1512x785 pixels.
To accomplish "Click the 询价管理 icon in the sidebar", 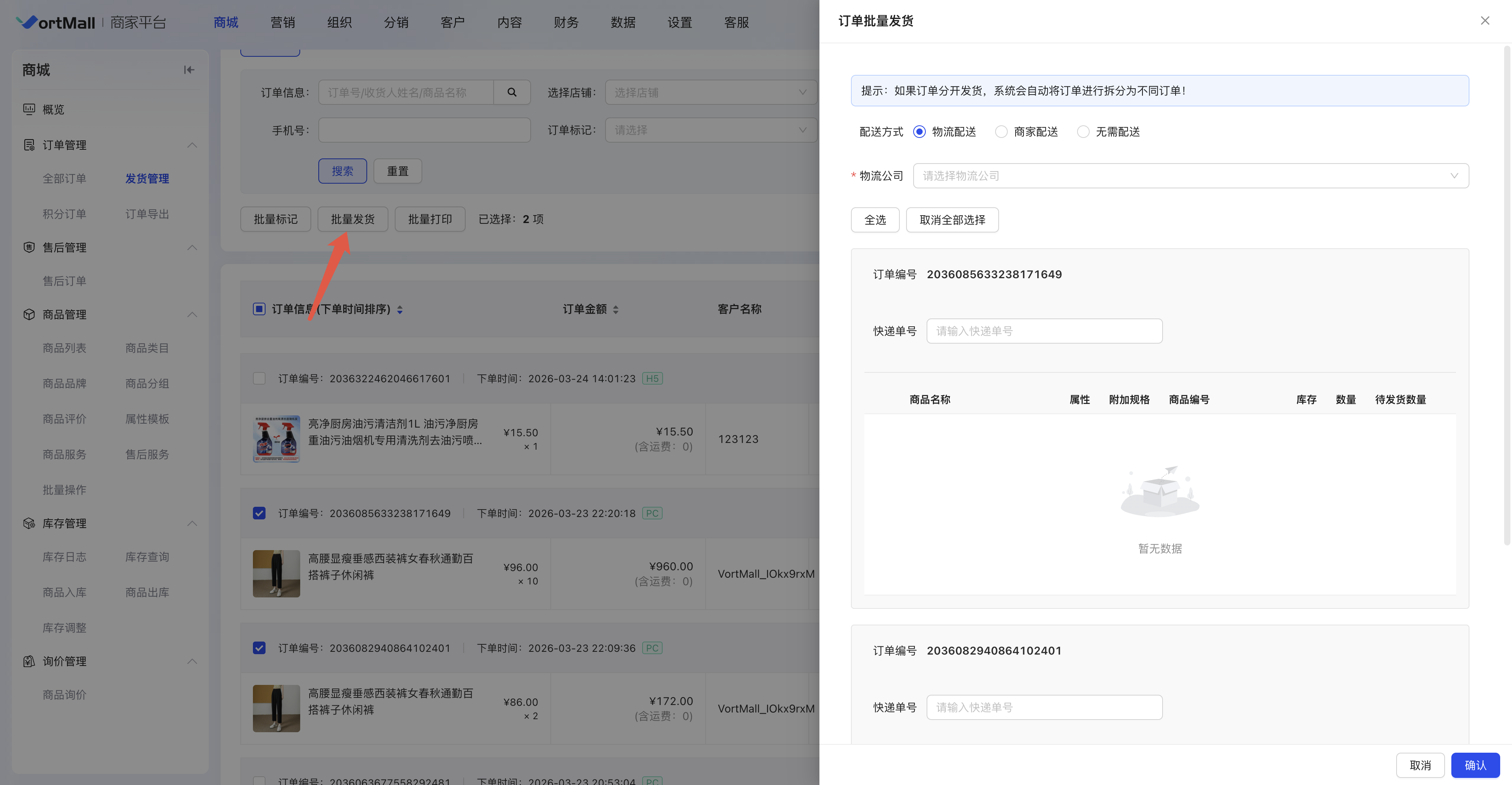I will point(29,661).
